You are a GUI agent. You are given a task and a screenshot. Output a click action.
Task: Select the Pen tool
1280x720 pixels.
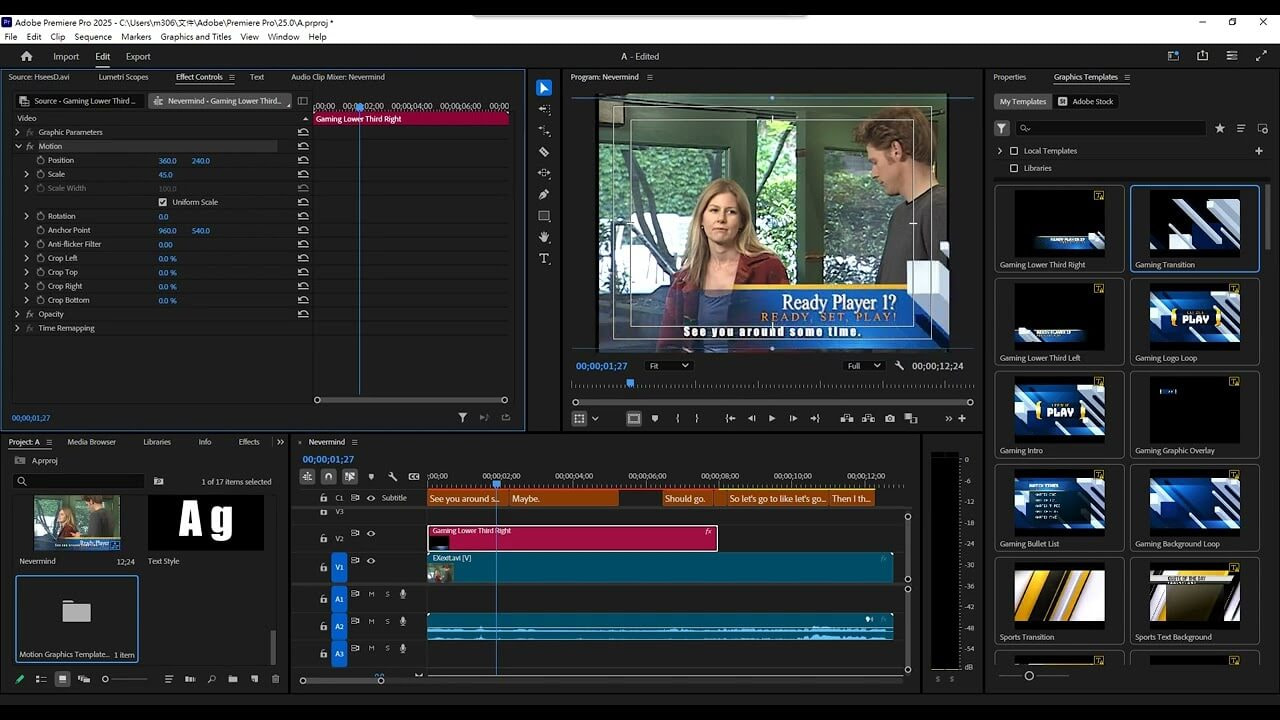point(544,194)
